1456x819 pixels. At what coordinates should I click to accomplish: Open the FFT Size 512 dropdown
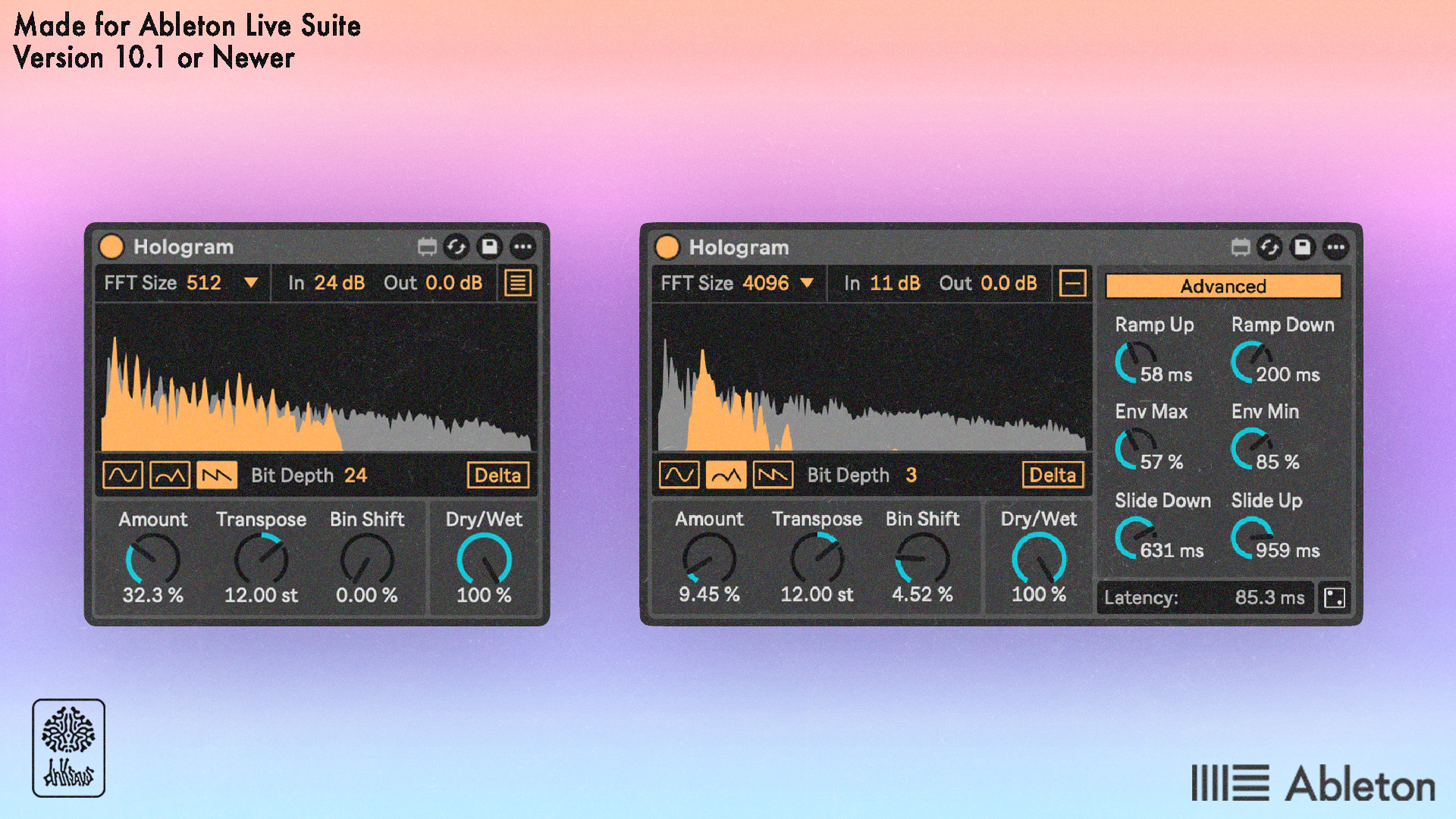(181, 283)
